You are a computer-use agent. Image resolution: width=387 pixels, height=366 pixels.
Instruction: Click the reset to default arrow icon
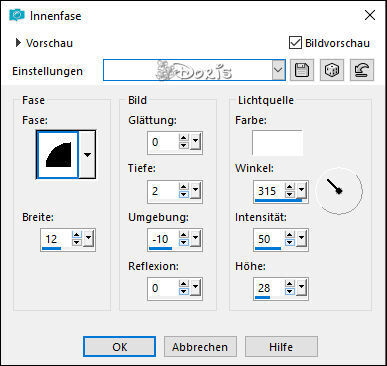point(362,70)
